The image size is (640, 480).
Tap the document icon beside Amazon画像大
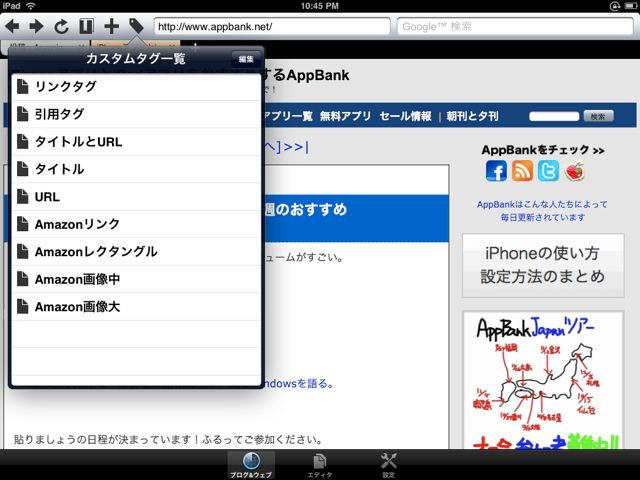pos(23,307)
